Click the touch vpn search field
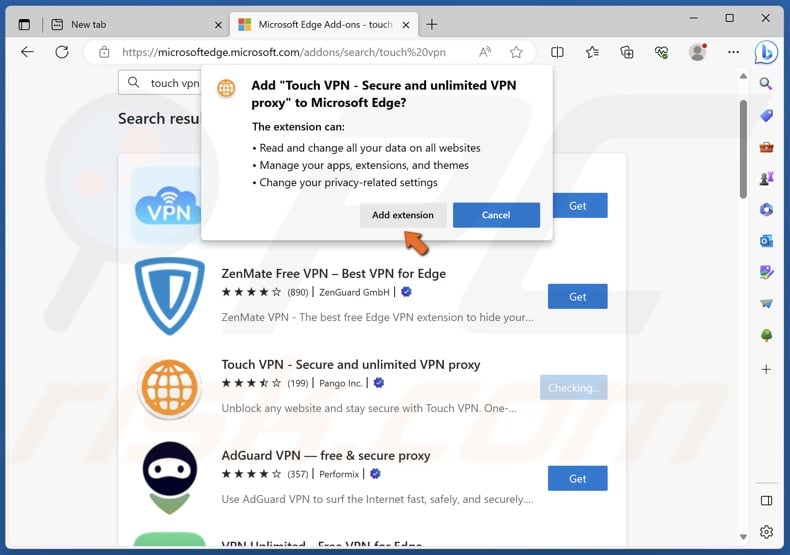 160,83
